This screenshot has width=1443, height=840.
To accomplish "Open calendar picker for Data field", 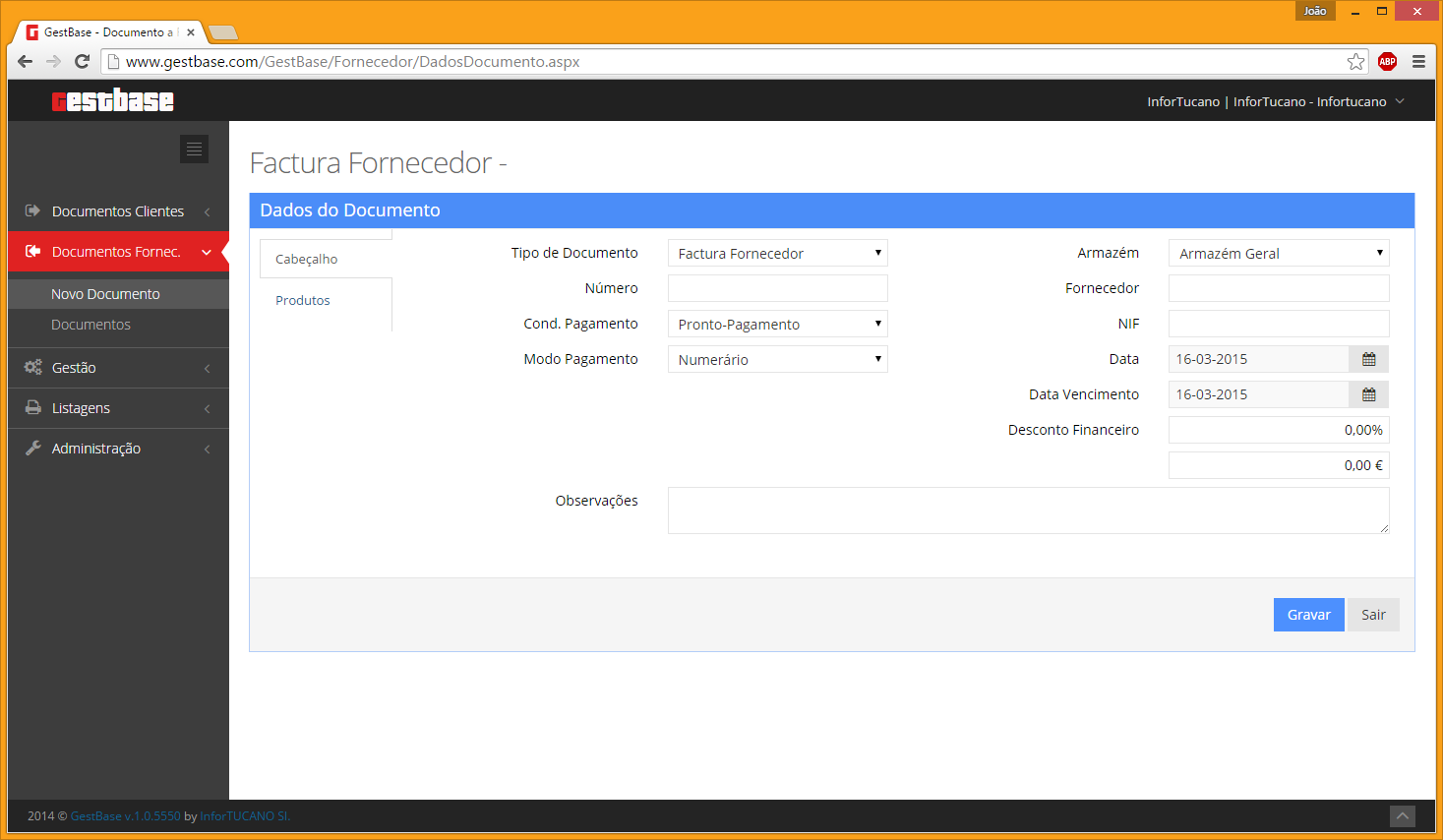I will (1368, 359).
